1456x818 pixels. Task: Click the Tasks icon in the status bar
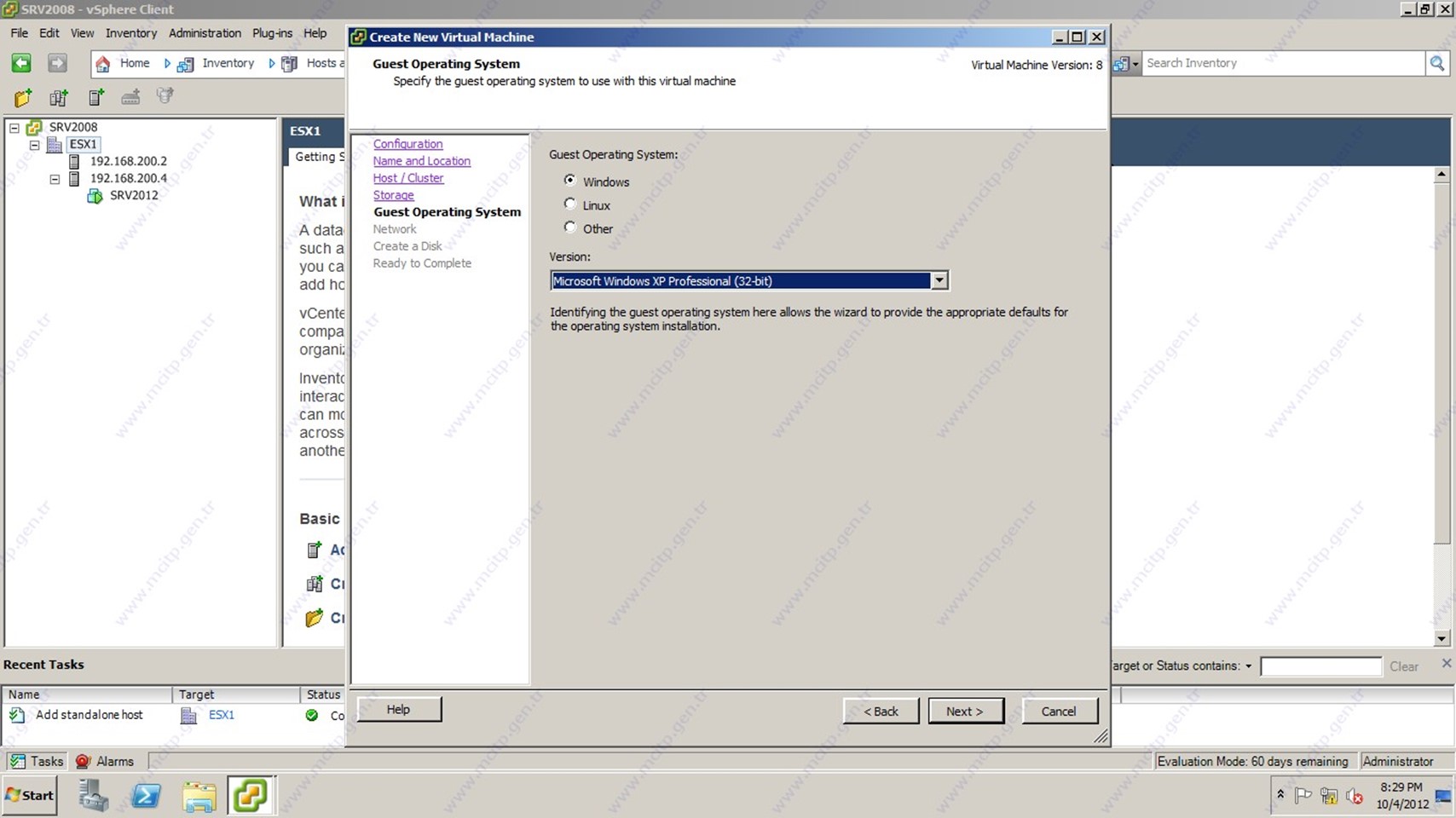[x=17, y=761]
